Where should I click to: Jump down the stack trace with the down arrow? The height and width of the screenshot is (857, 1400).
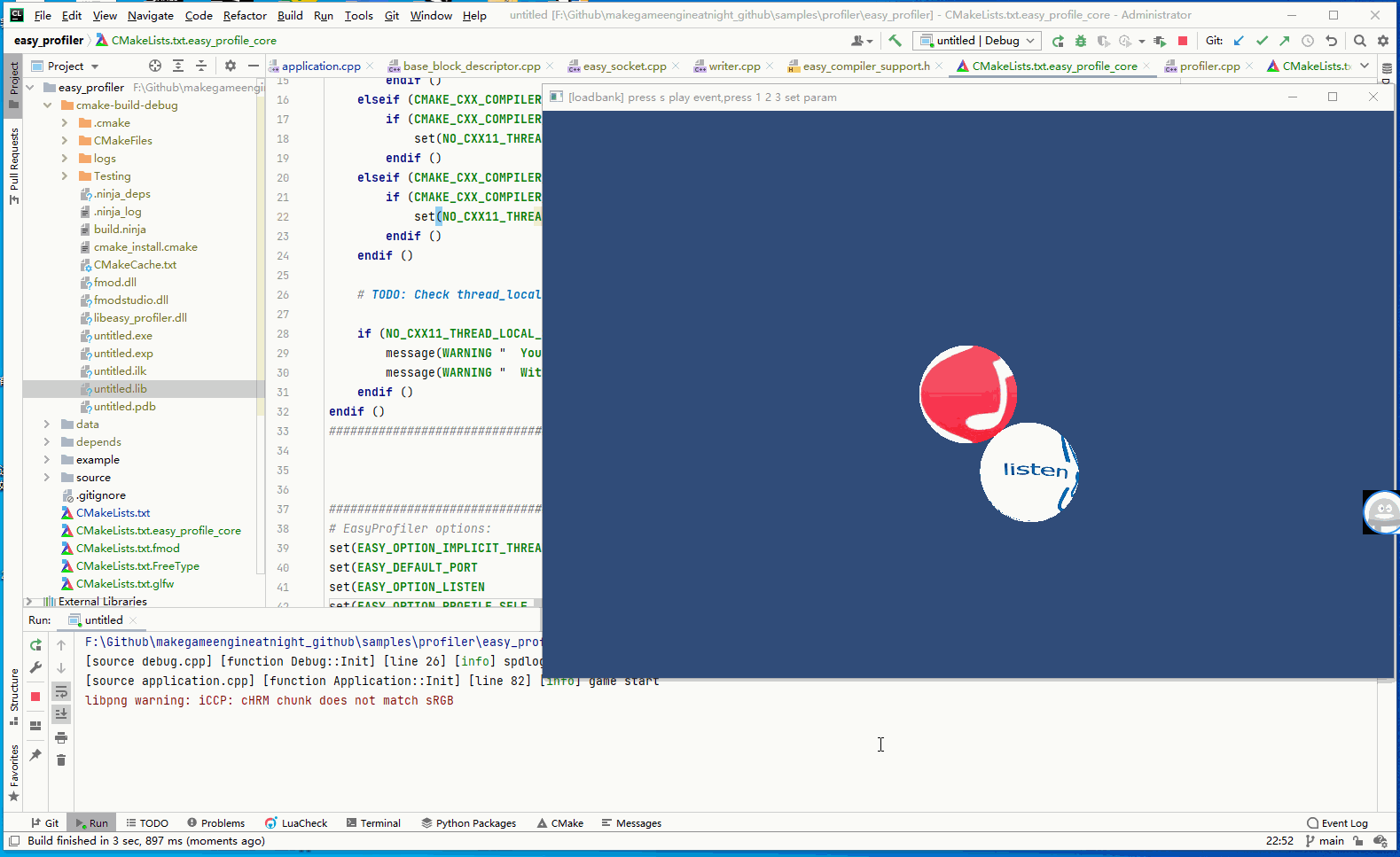(61, 668)
